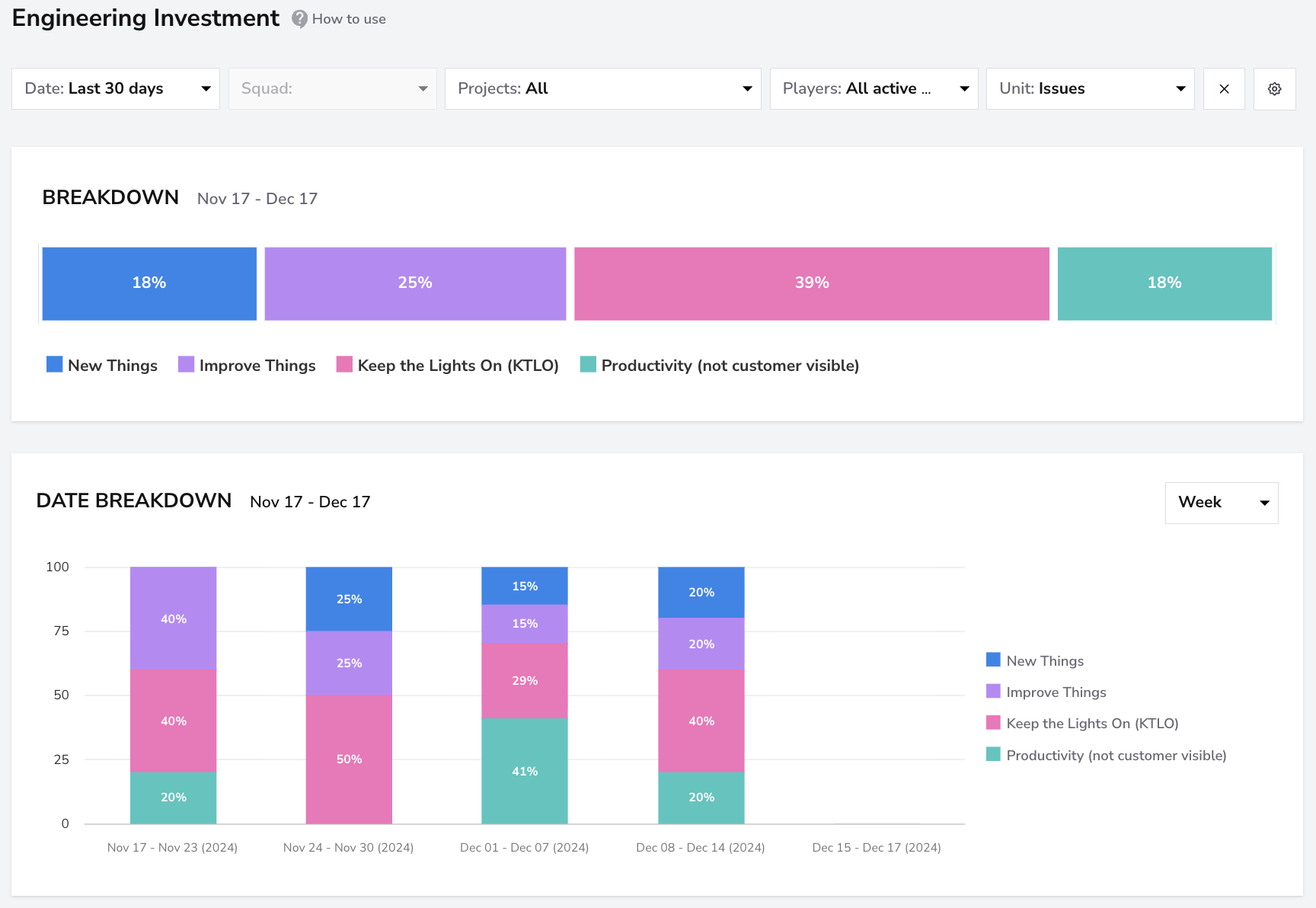Open the Week interval dropdown
The image size is (1316, 908).
click(1222, 503)
